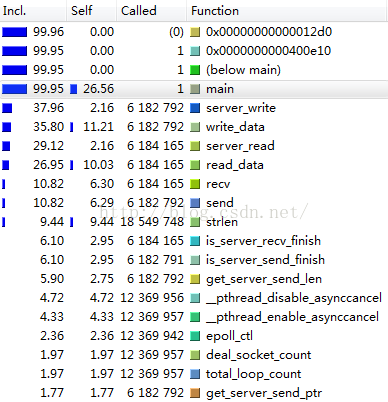
Task: Click the 6.30 self cost of recv
Action: pos(102,184)
